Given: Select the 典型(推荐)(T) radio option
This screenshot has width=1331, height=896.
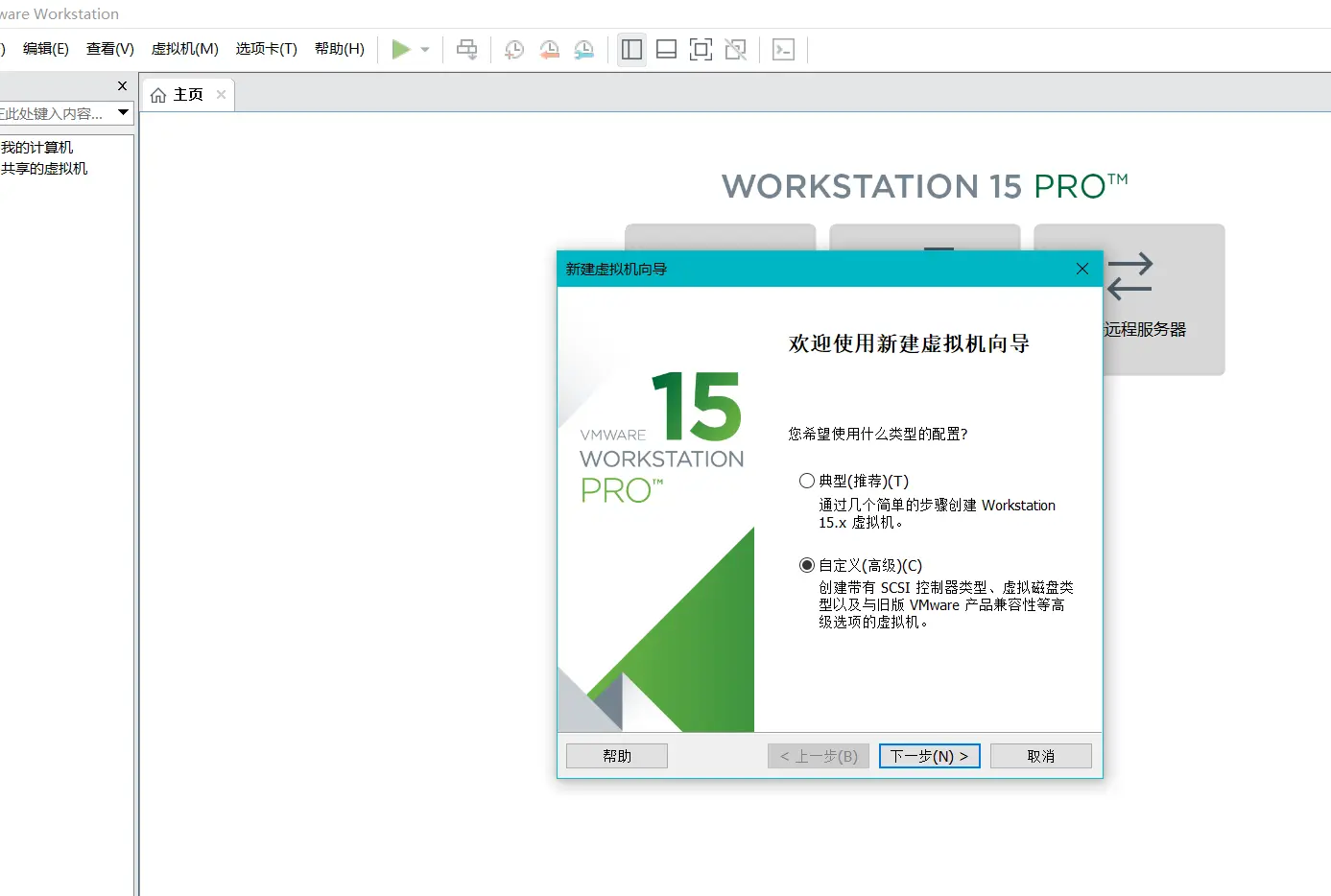Looking at the screenshot, I should tap(807, 481).
